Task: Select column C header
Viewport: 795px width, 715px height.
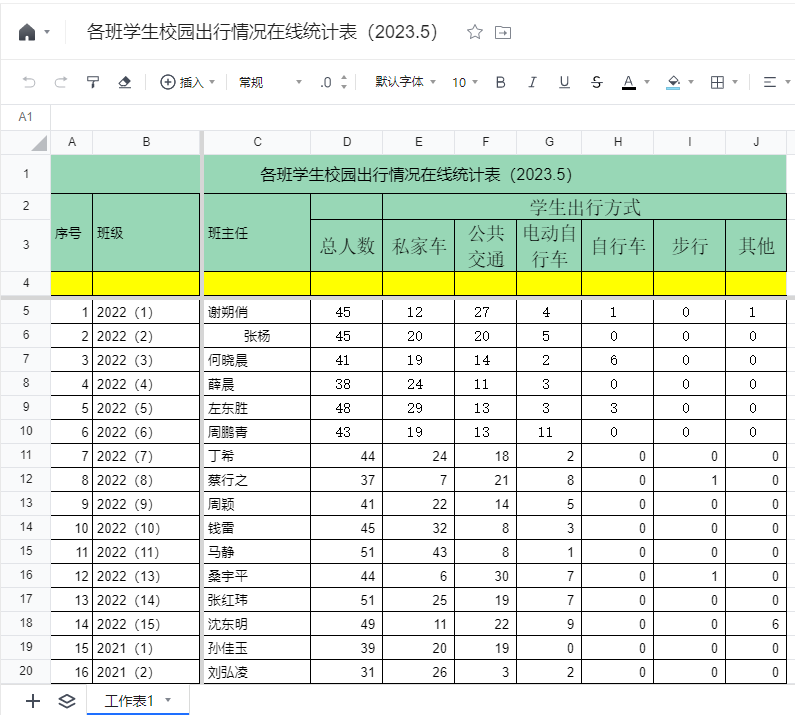Action: point(258,142)
